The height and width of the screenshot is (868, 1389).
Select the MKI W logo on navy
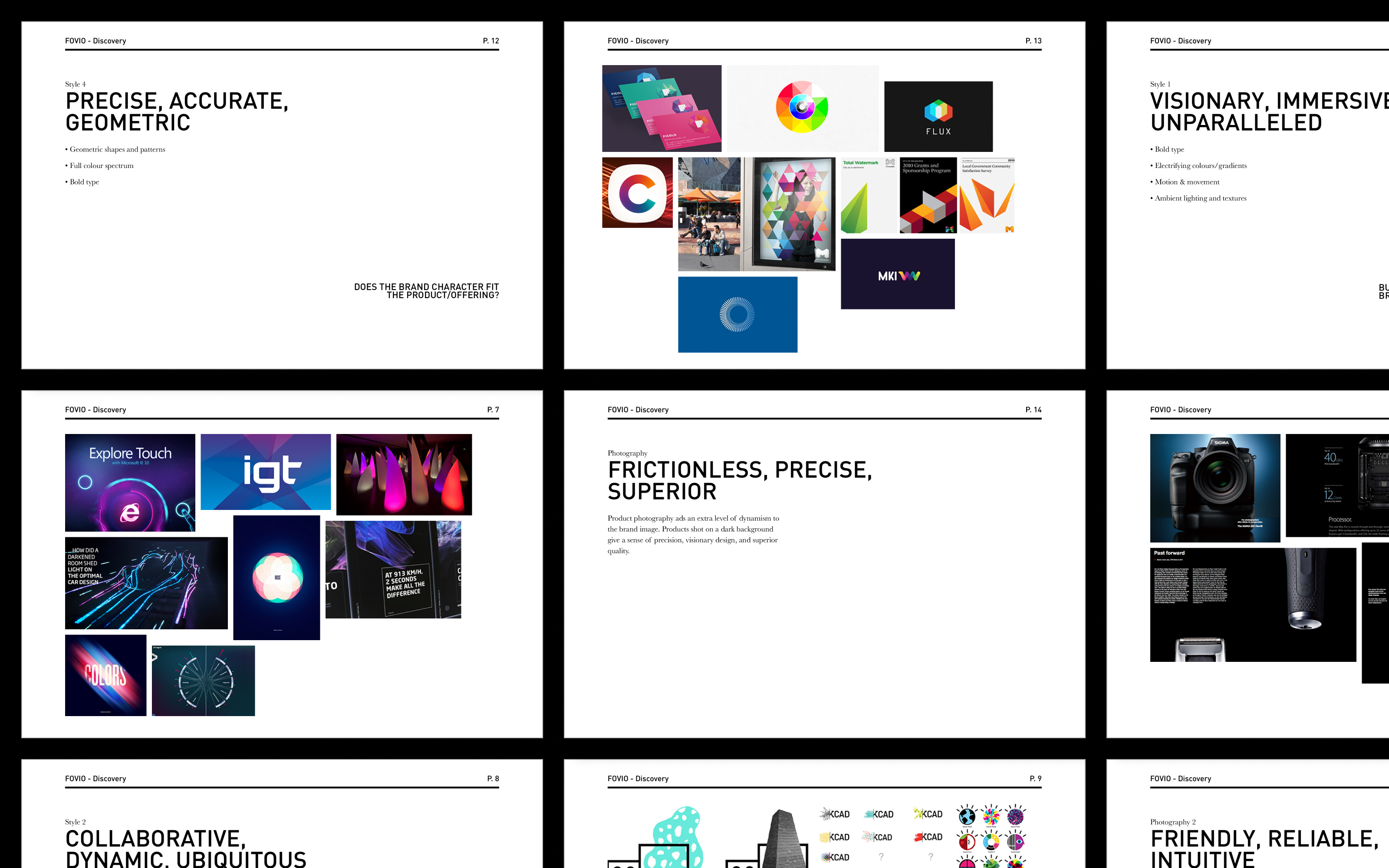tap(898, 274)
